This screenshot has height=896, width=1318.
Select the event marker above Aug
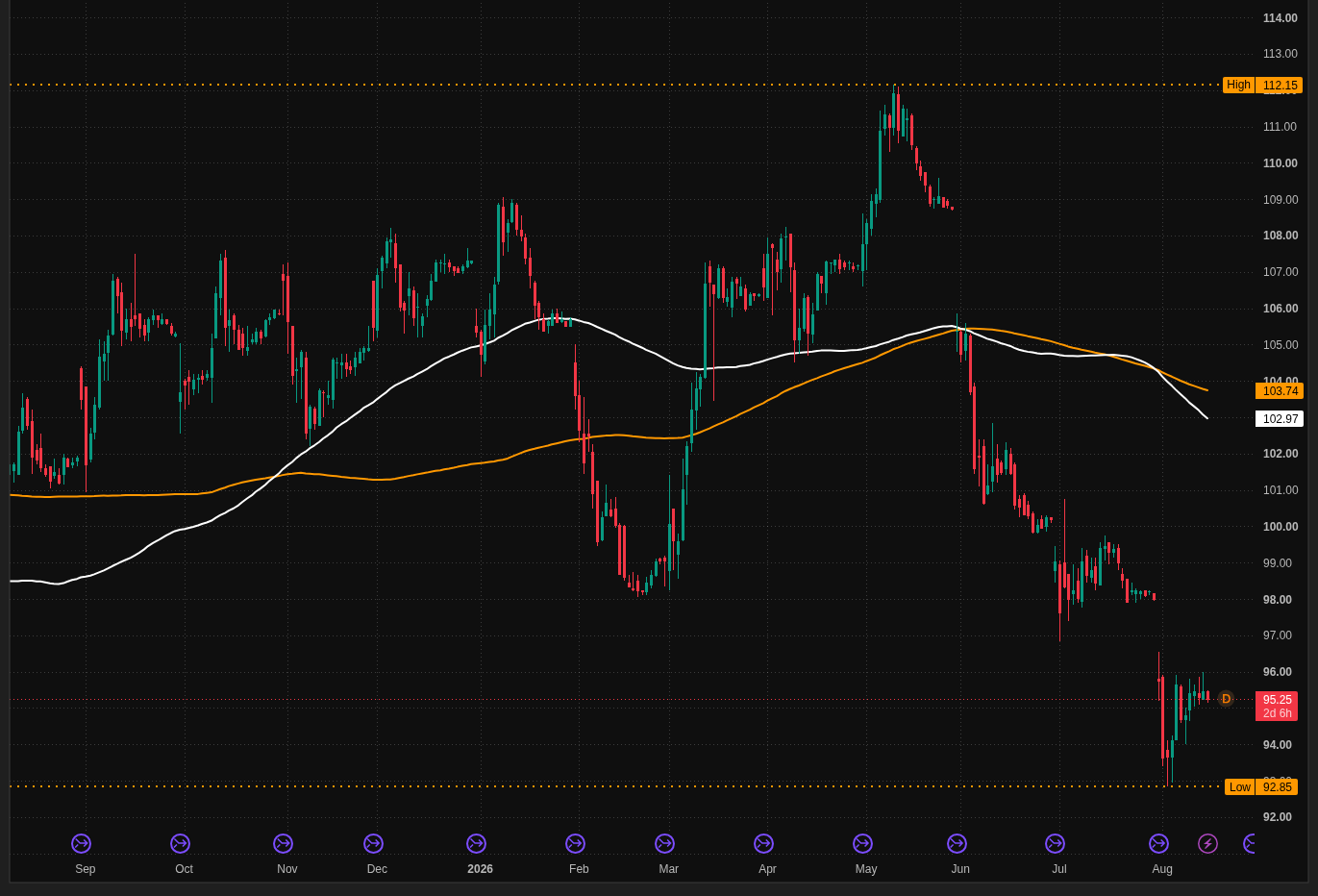1158,843
